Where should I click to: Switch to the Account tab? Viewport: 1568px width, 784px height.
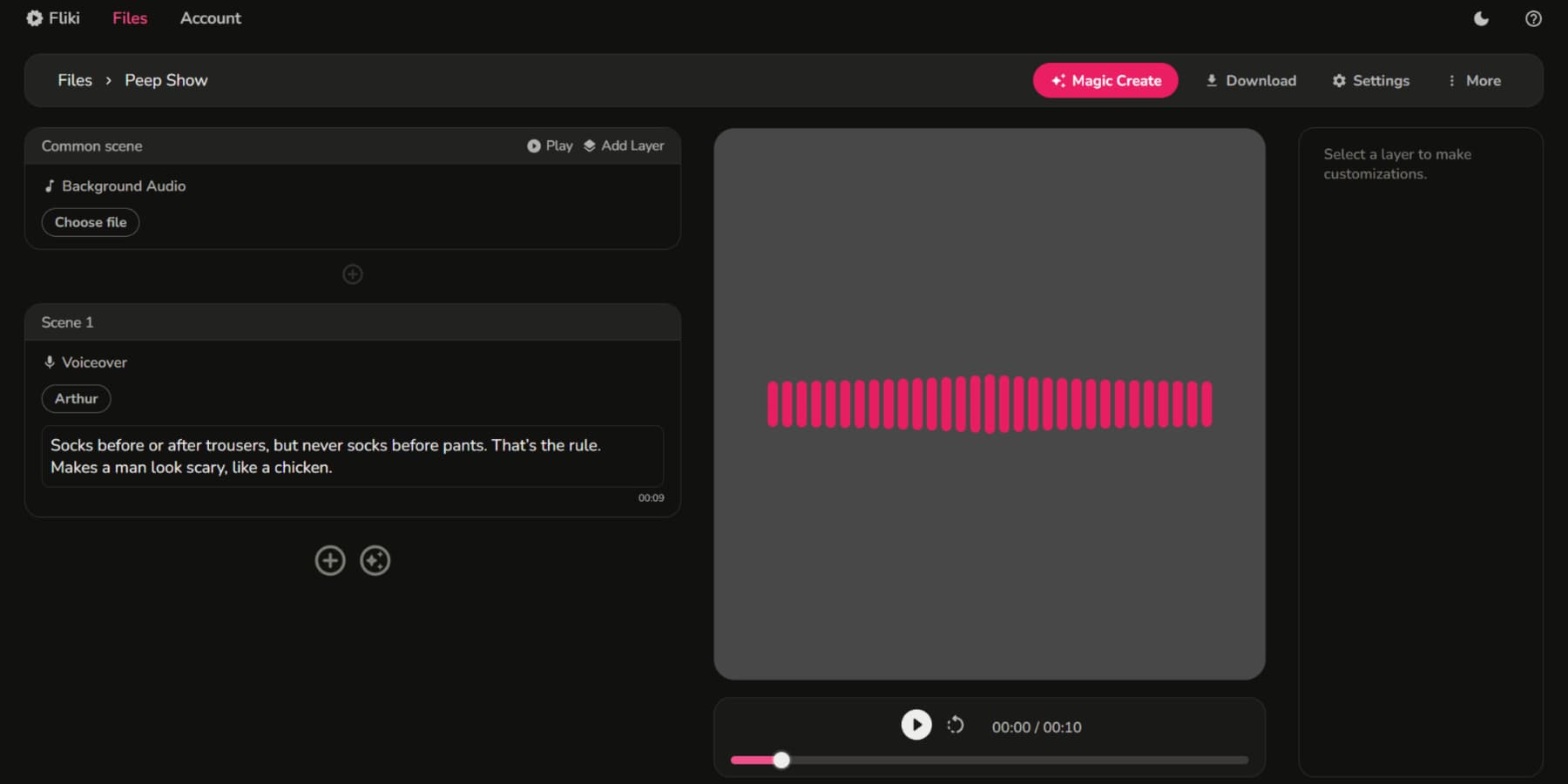(x=210, y=17)
